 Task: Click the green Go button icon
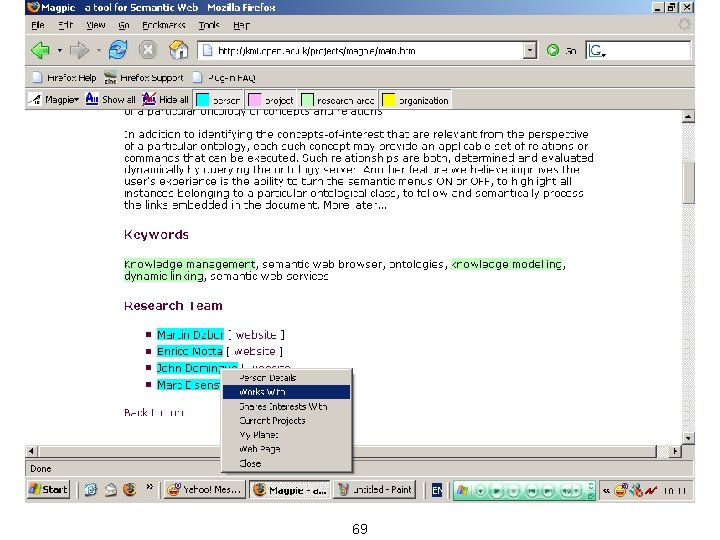[x=553, y=51]
